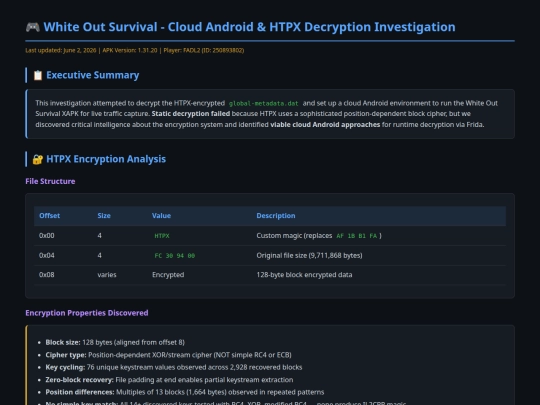This screenshot has width=540, height=405.
Task: Click 'Original file size (9,711,868 bytes)' description
Action: (x=309, y=256)
